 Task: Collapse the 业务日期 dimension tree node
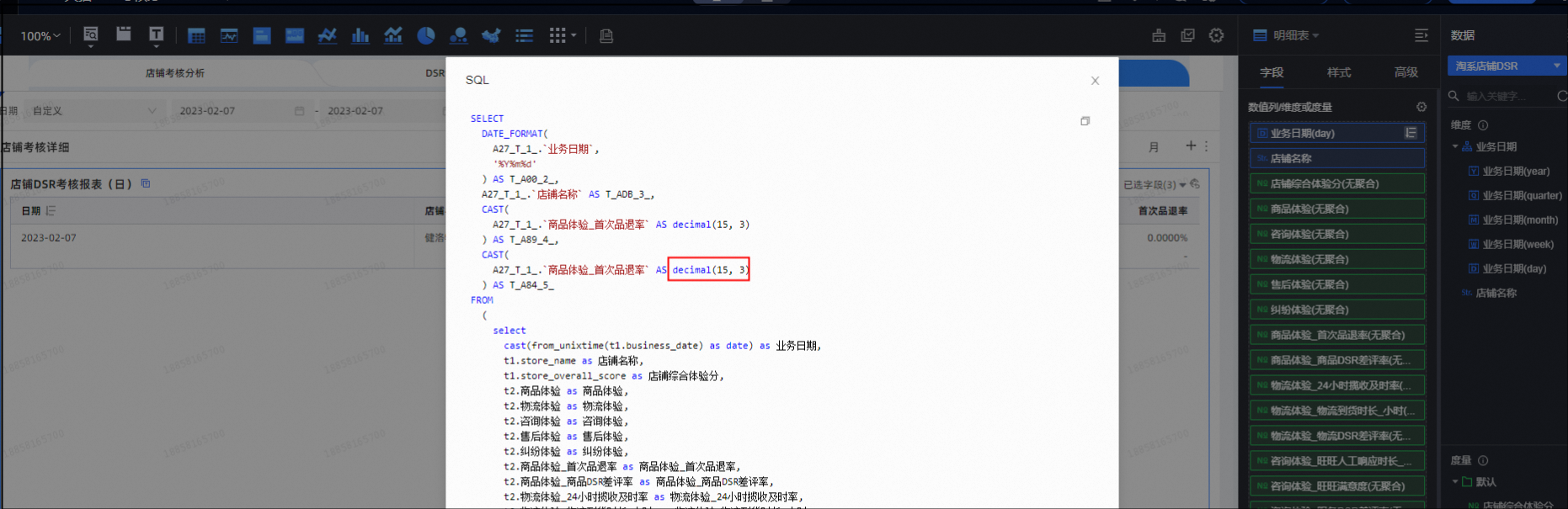(x=1455, y=146)
